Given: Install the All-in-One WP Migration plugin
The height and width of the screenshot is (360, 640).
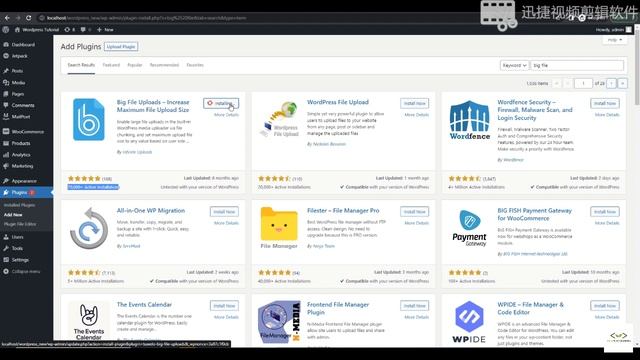Looking at the screenshot, I should pyautogui.click(x=224, y=211).
